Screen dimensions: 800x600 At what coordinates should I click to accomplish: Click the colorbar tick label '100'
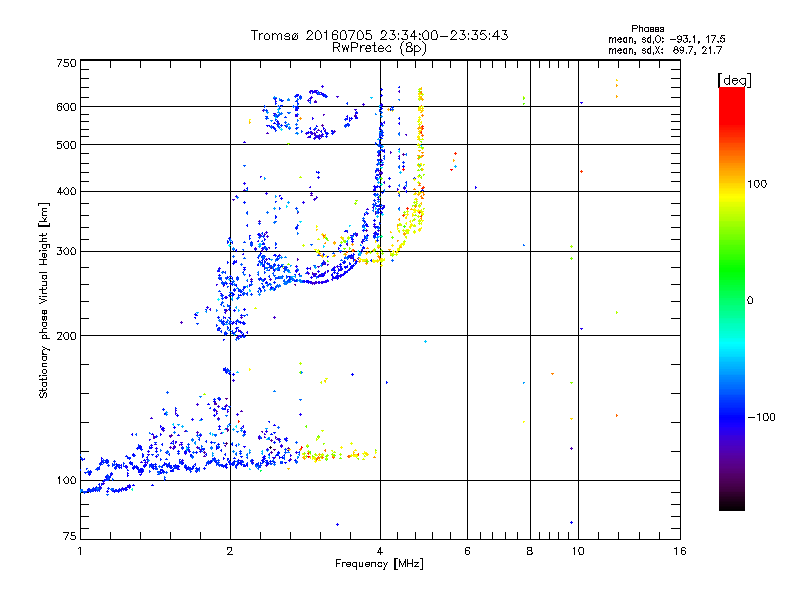(757, 184)
